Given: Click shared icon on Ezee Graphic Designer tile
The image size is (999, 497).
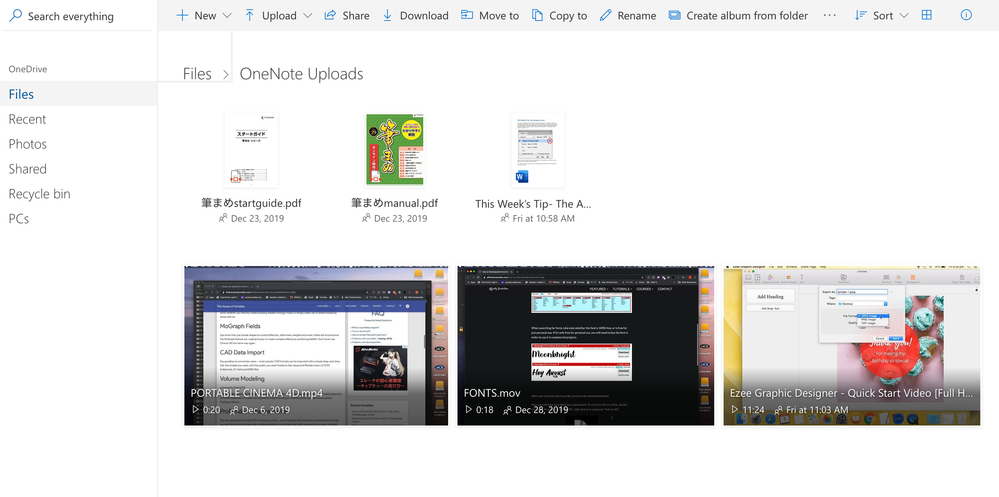Looking at the screenshot, I should point(778,410).
